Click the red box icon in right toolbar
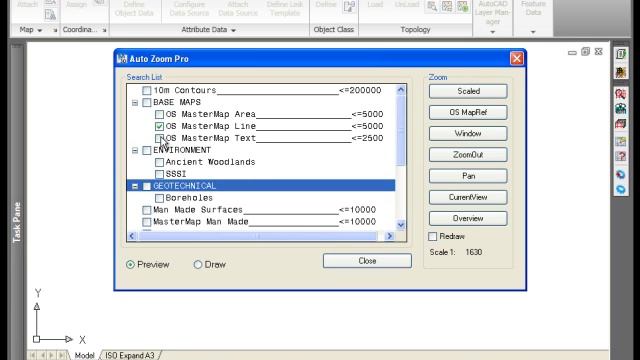Screen dimensions: 640x360 click(x=621, y=124)
